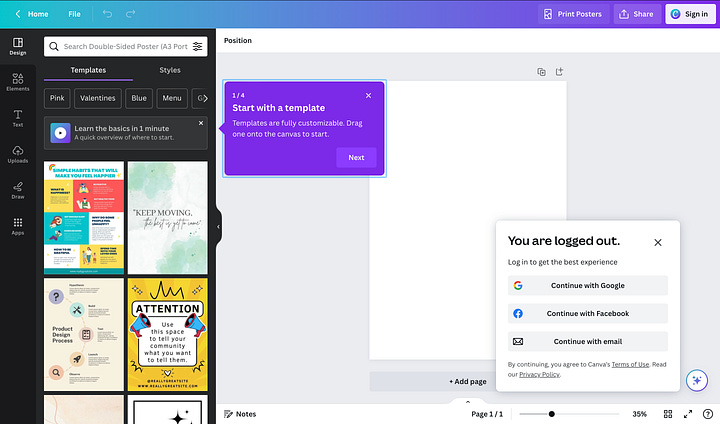This screenshot has width=720, height=424.
Task: Open the Privacy Policy link
Action: pos(540,374)
